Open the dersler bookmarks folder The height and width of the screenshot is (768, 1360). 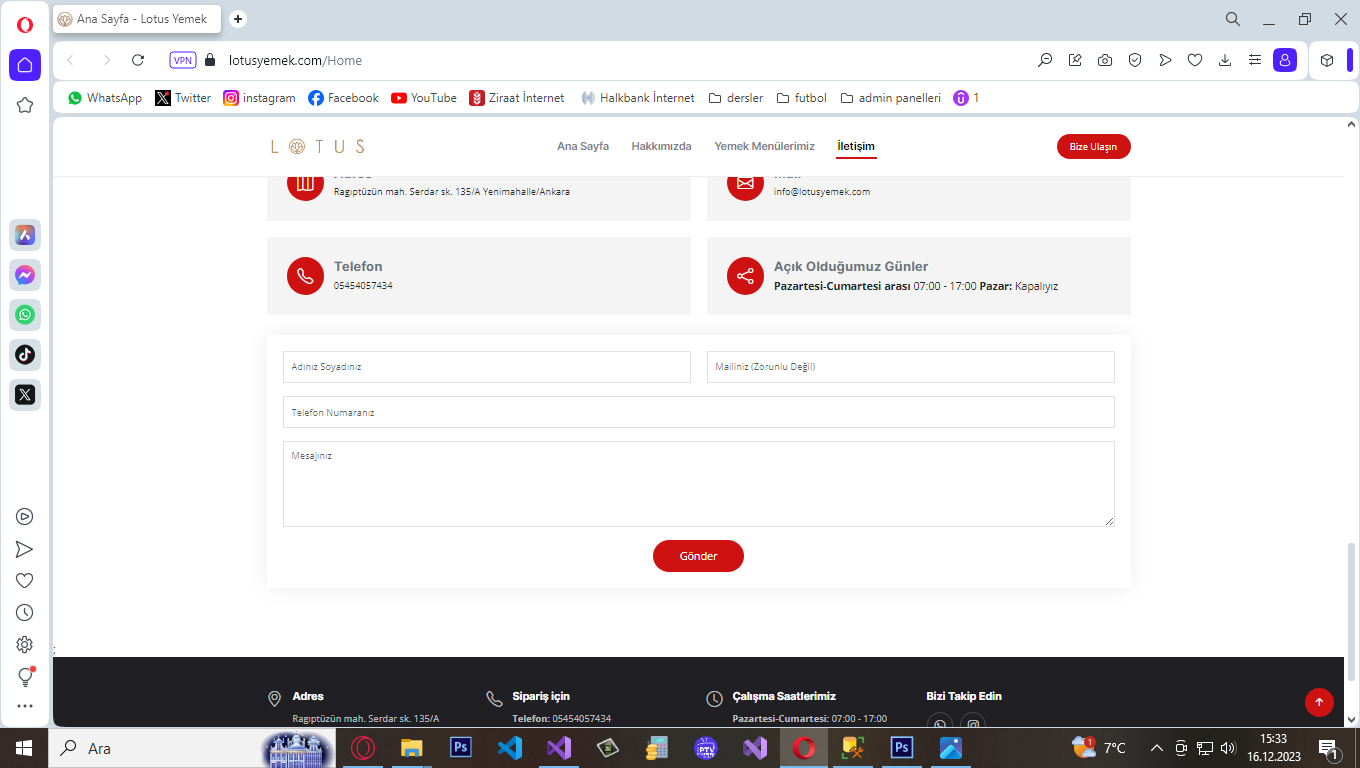click(x=735, y=98)
